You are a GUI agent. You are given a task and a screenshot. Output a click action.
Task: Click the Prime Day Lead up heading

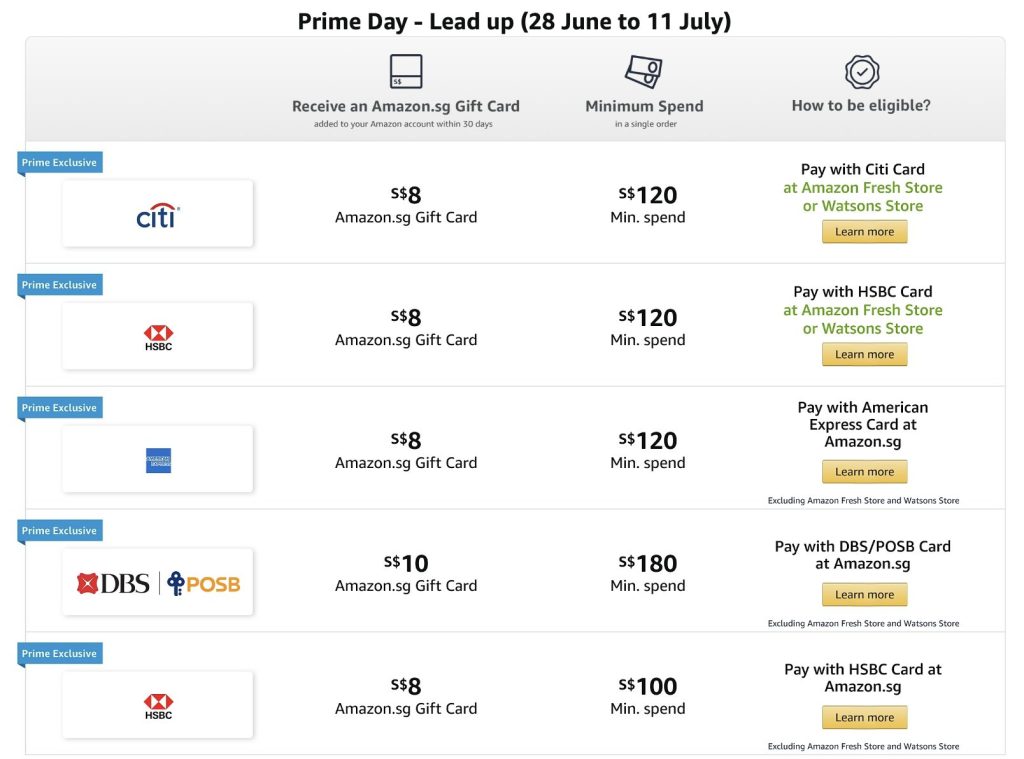(514, 21)
